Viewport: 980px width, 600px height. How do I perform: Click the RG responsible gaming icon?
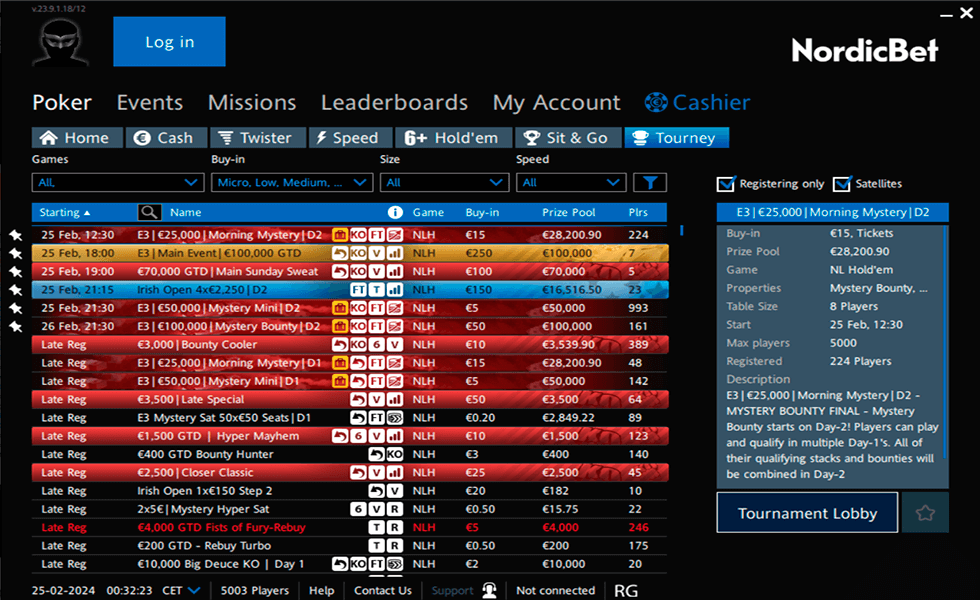point(626,591)
